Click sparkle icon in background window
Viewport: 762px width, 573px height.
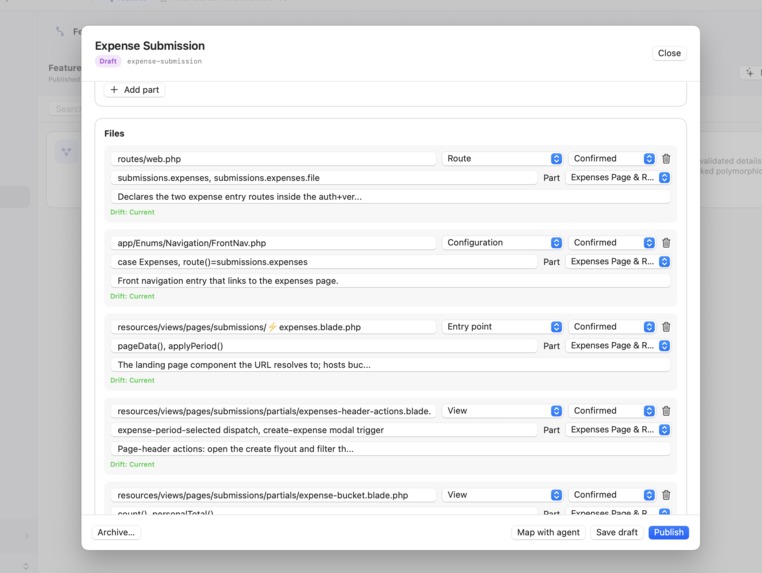pos(750,72)
